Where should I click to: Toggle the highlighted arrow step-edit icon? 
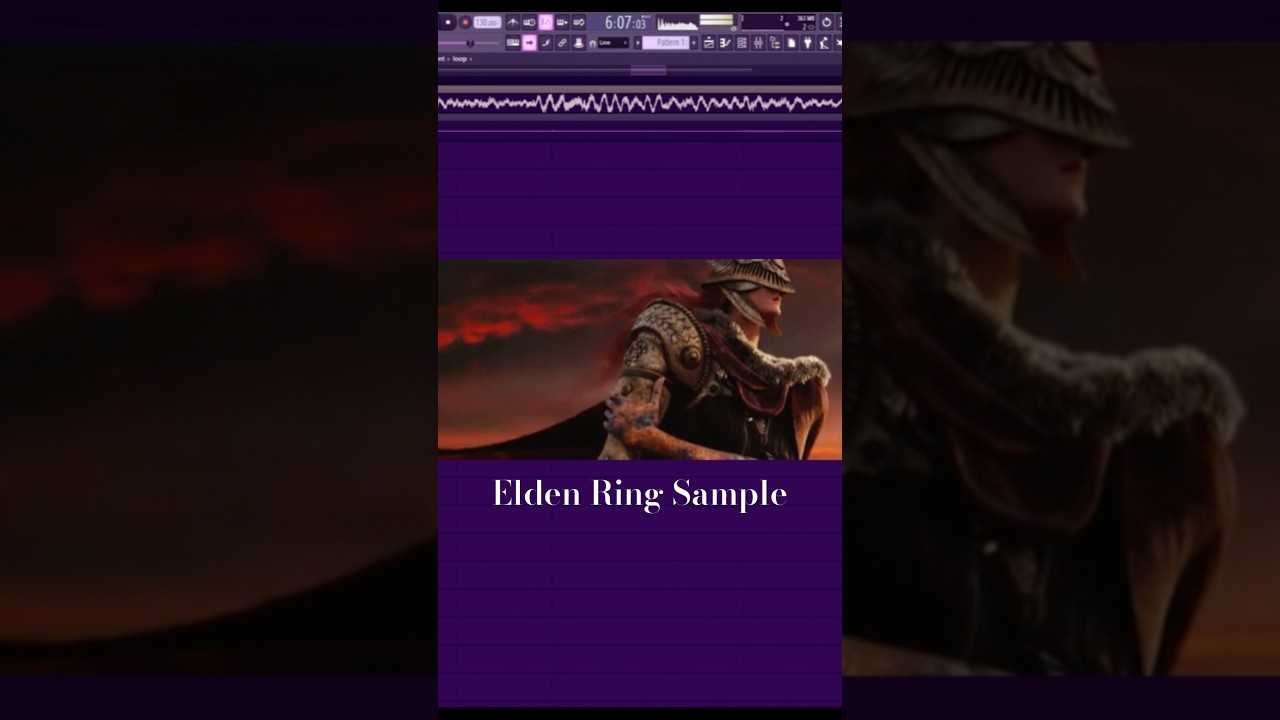[529, 43]
